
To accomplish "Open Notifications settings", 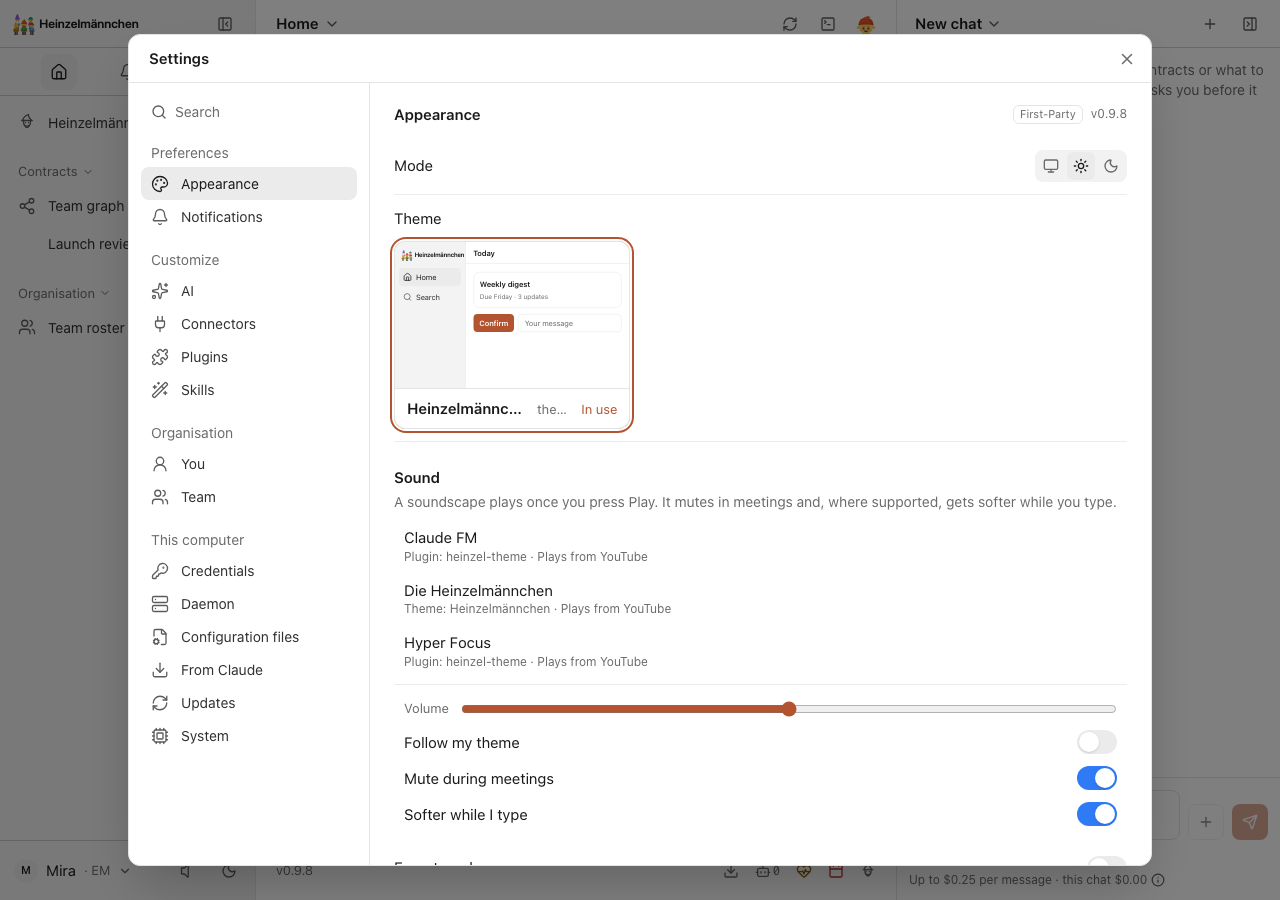I will click(249, 217).
